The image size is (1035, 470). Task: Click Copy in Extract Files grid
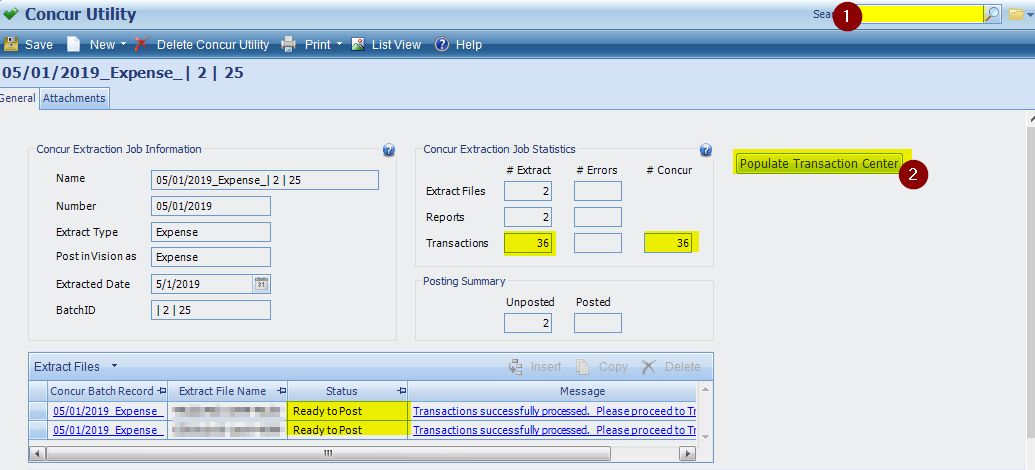[602, 366]
